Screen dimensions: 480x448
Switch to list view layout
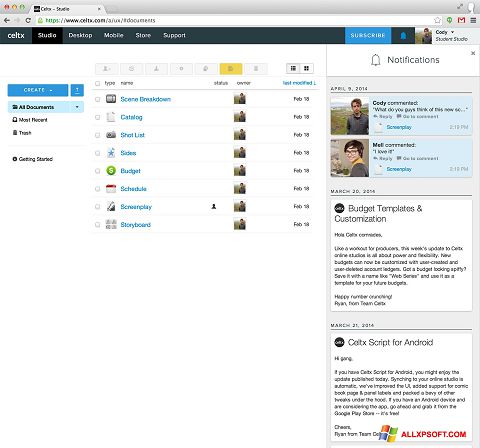(293, 68)
